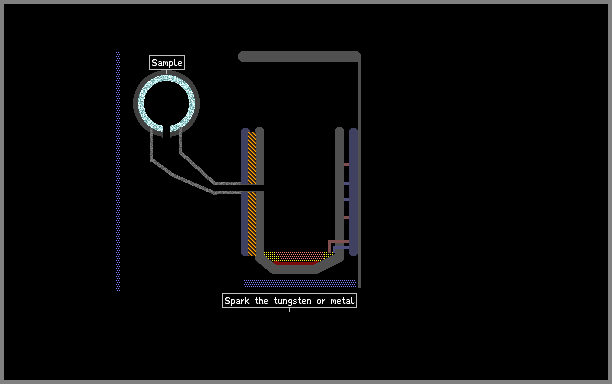Image resolution: width=612 pixels, height=384 pixels.
Task: Click the left purple vertical column
Action: (x=245, y=192)
